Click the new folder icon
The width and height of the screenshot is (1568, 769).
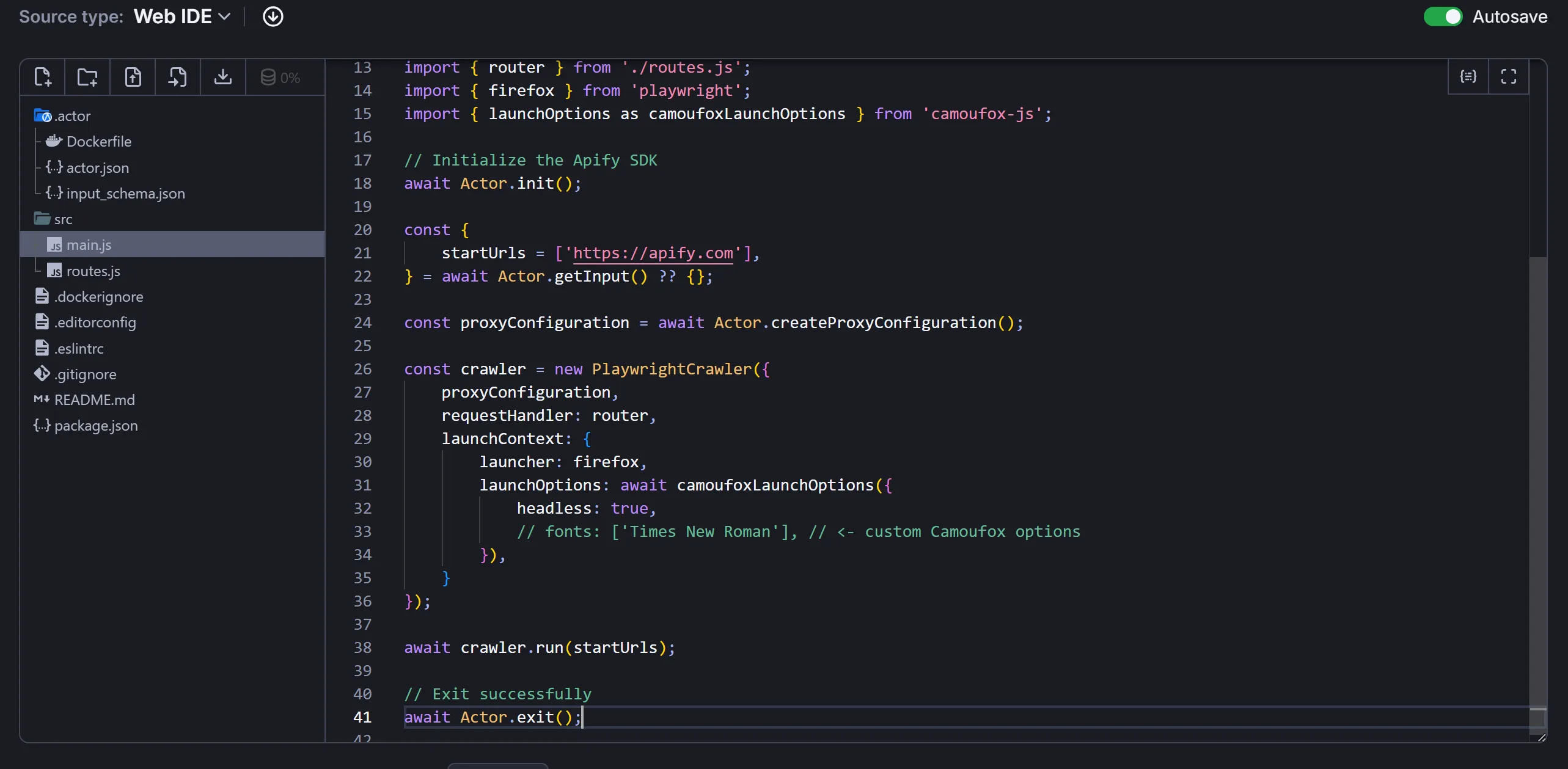87,77
